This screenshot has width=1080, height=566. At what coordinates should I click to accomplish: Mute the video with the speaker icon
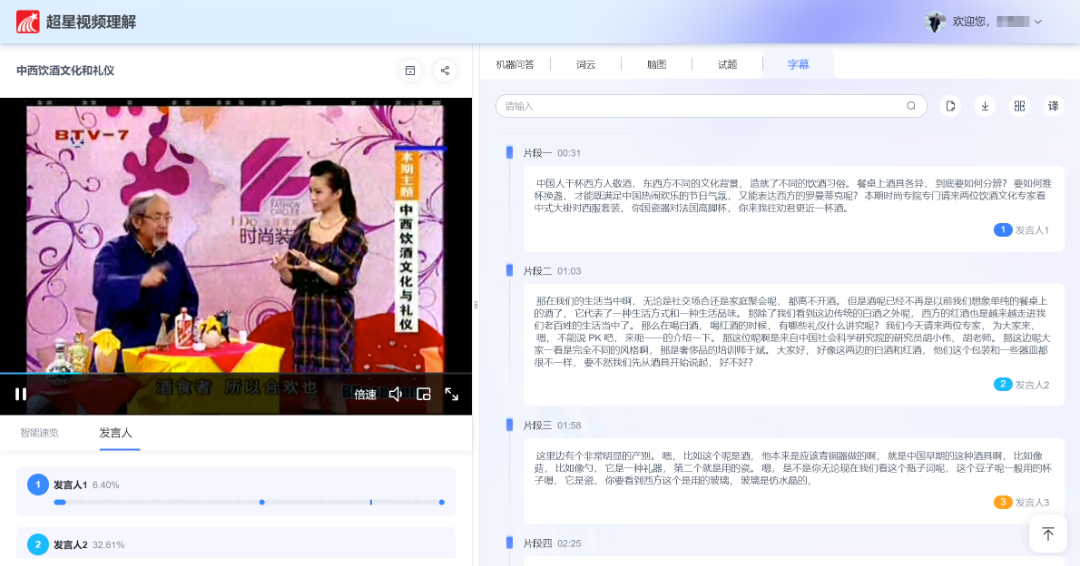coord(395,394)
